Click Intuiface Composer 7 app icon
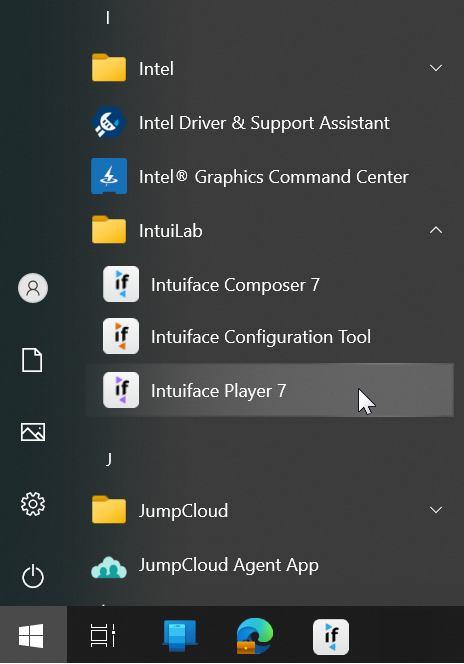The width and height of the screenshot is (464, 664). tap(121, 284)
